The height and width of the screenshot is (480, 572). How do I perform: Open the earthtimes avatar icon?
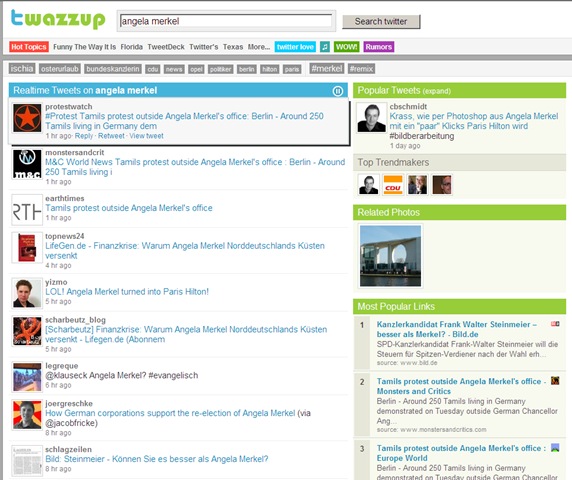click(27, 210)
